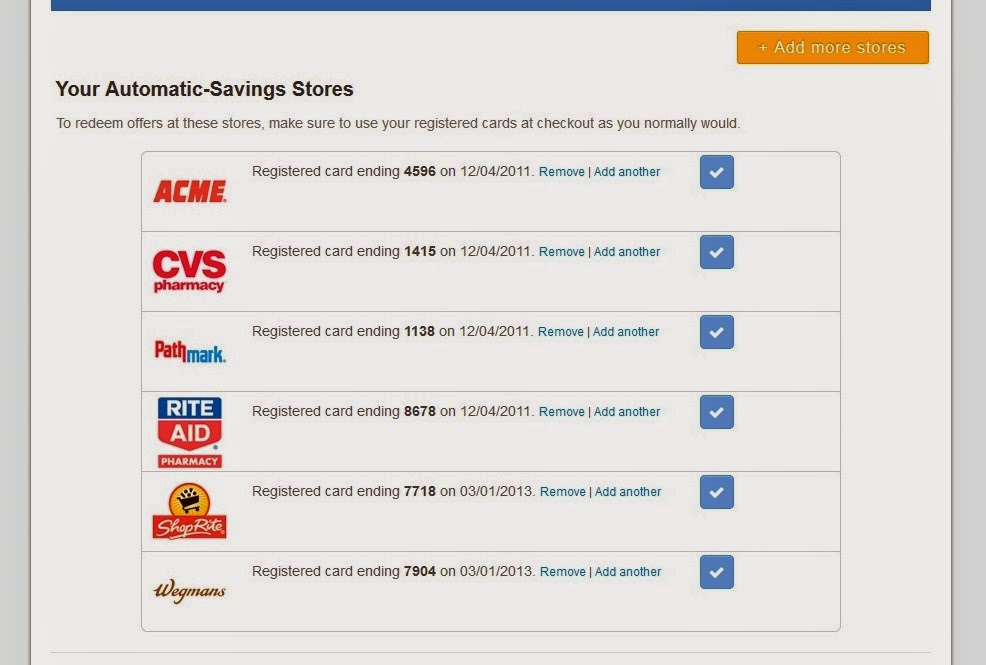Image resolution: width=986 pixels, height=665 pixels.
Task: Open the ACME store logo
Action: click(189, 191)
